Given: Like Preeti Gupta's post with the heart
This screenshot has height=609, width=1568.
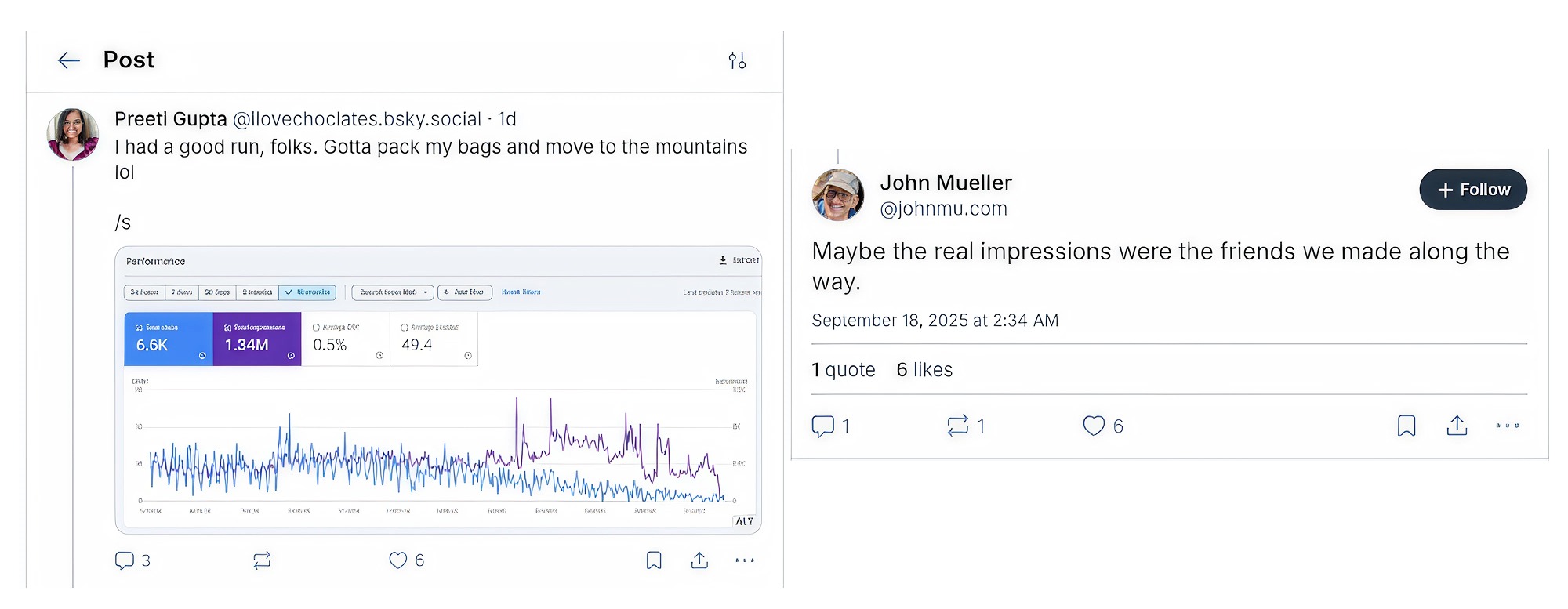Looking at the screenshot, I should click(x=398, y=560).
